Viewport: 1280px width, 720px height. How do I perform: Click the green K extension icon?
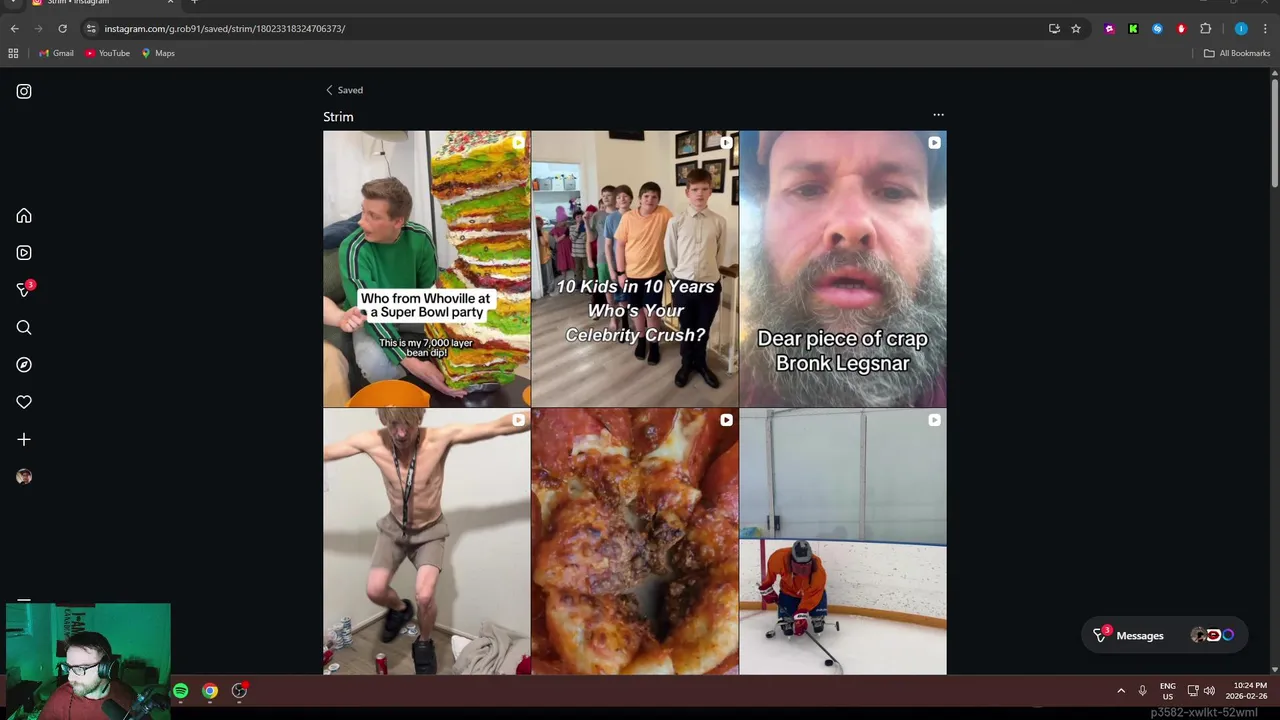(x=1133, y=29)
